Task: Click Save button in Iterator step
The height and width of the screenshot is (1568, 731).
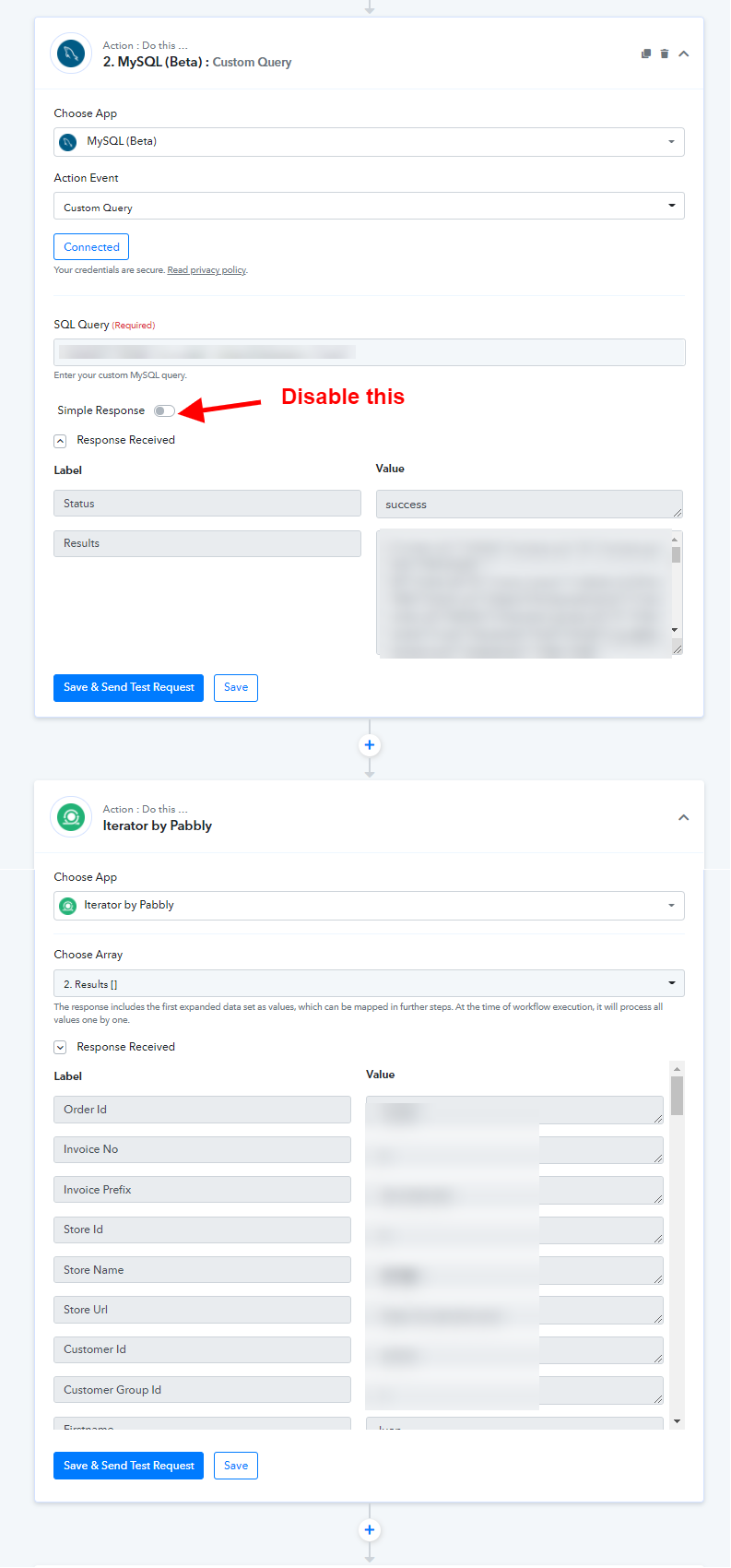Action: point(236,1466)
